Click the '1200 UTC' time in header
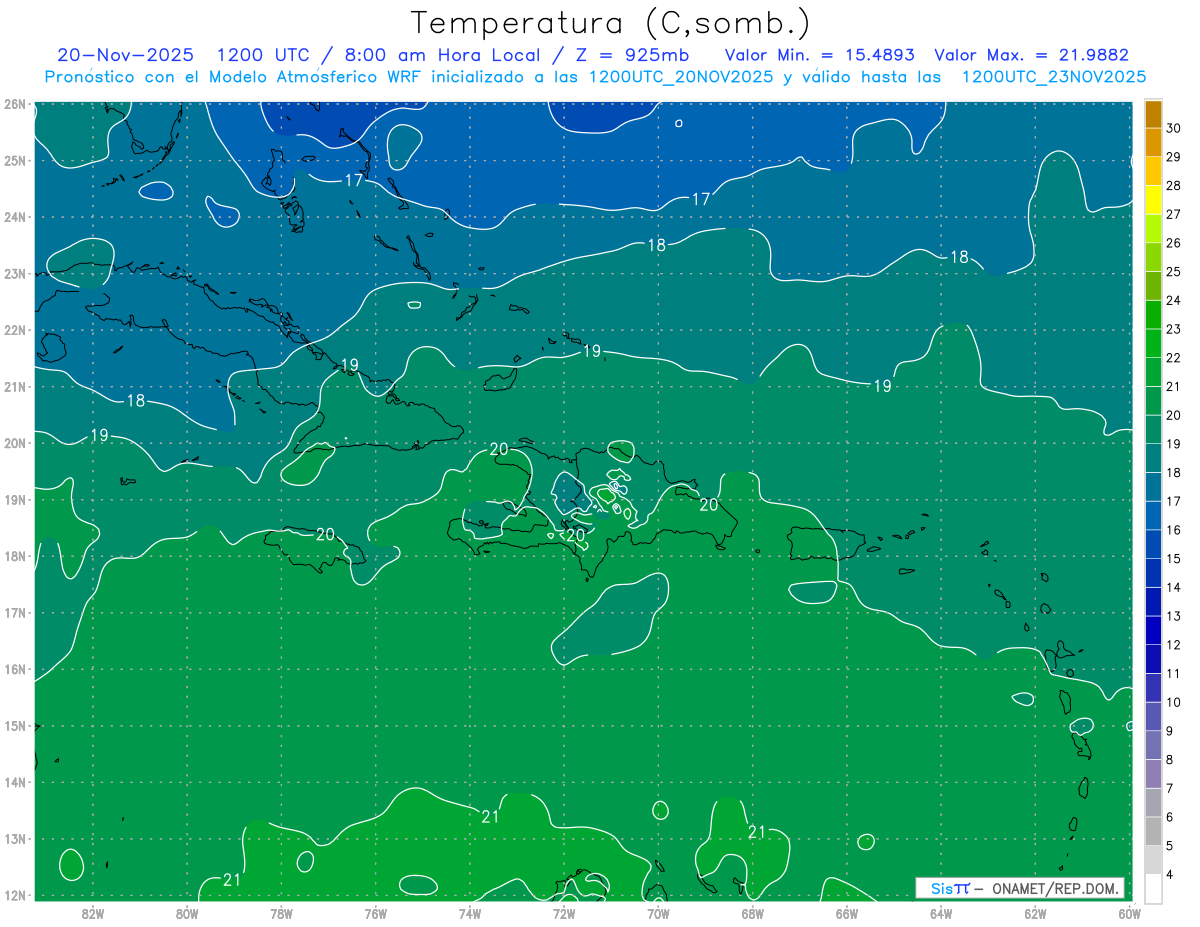 263,55
